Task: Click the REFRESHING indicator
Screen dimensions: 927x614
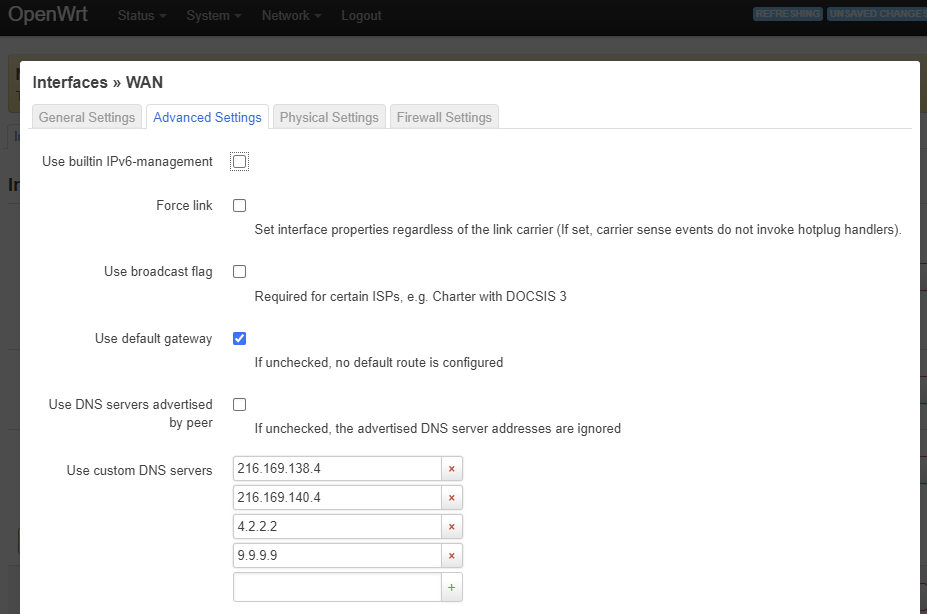Action: click(787, 13)
